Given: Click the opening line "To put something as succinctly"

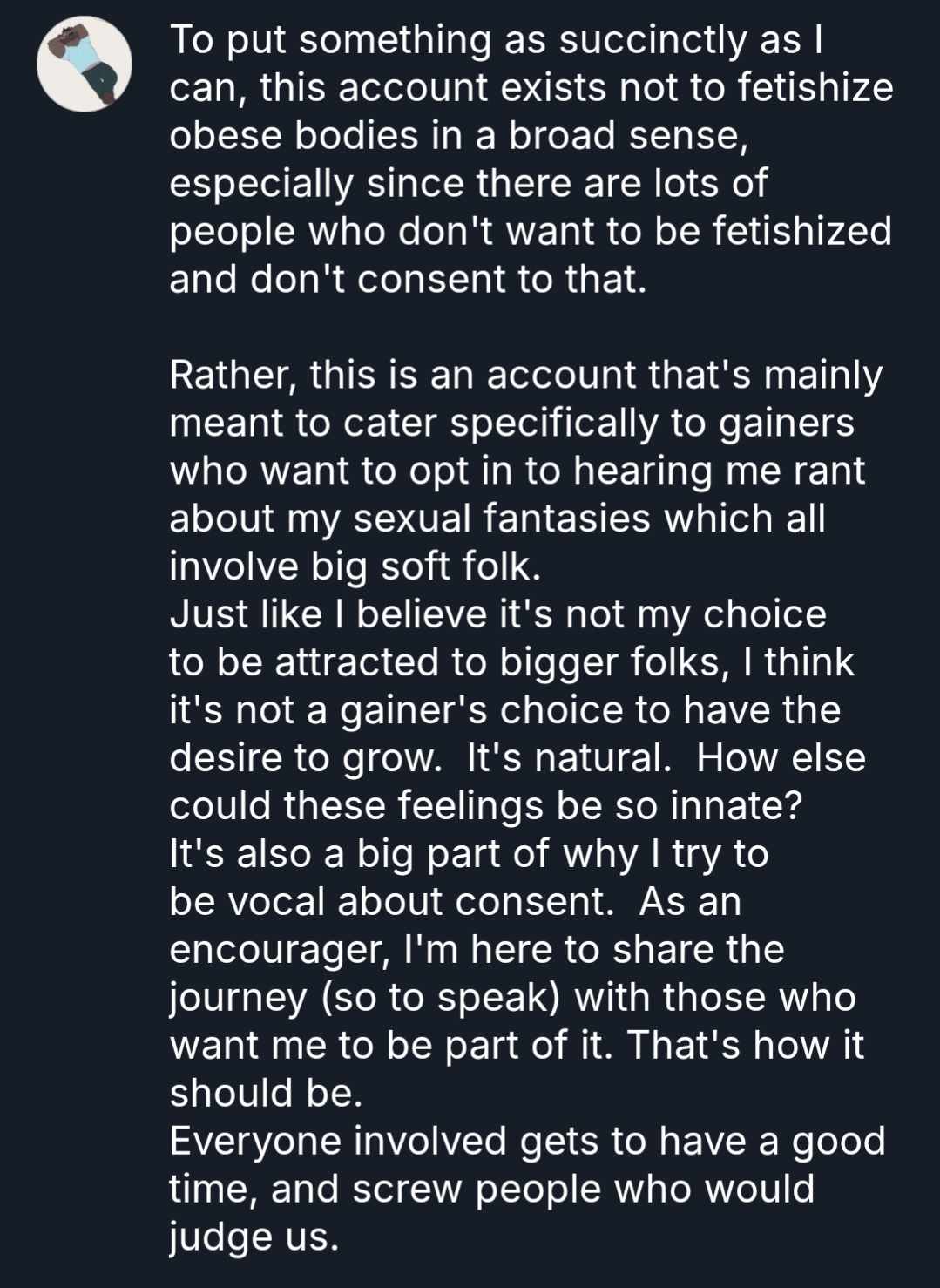Looking at the screenshot, I should [x=418, y=40].
